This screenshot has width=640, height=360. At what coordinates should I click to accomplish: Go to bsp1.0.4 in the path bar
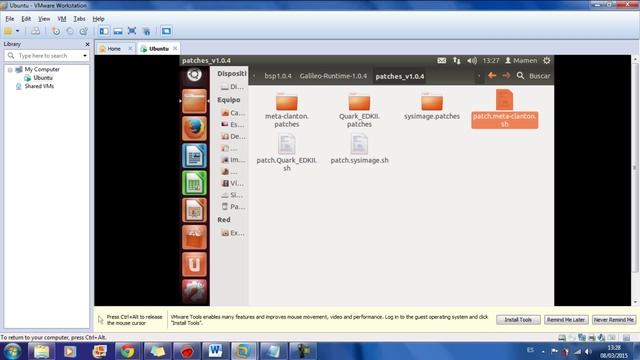point(278,76)
